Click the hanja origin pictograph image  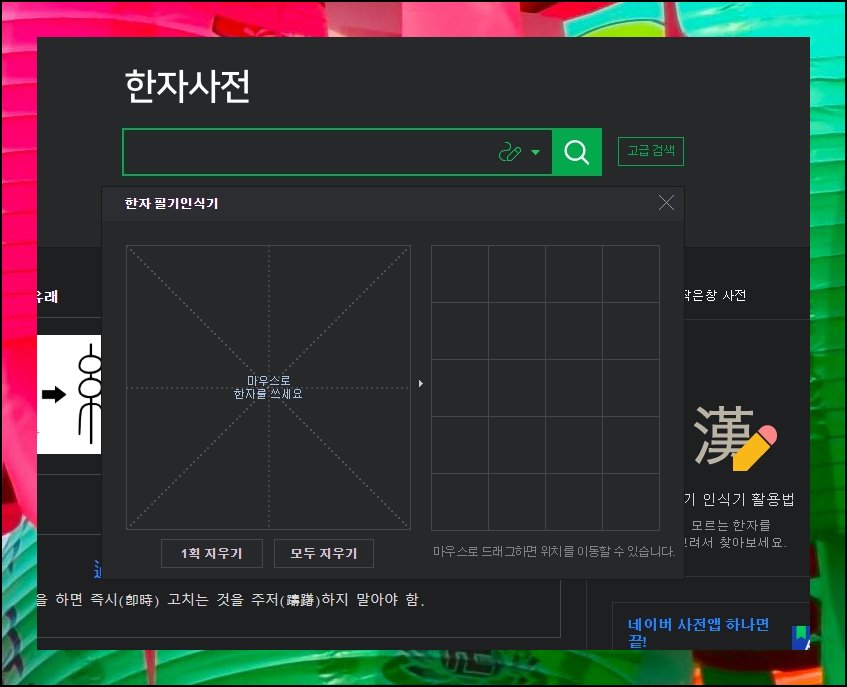click(x=69, y=394)
